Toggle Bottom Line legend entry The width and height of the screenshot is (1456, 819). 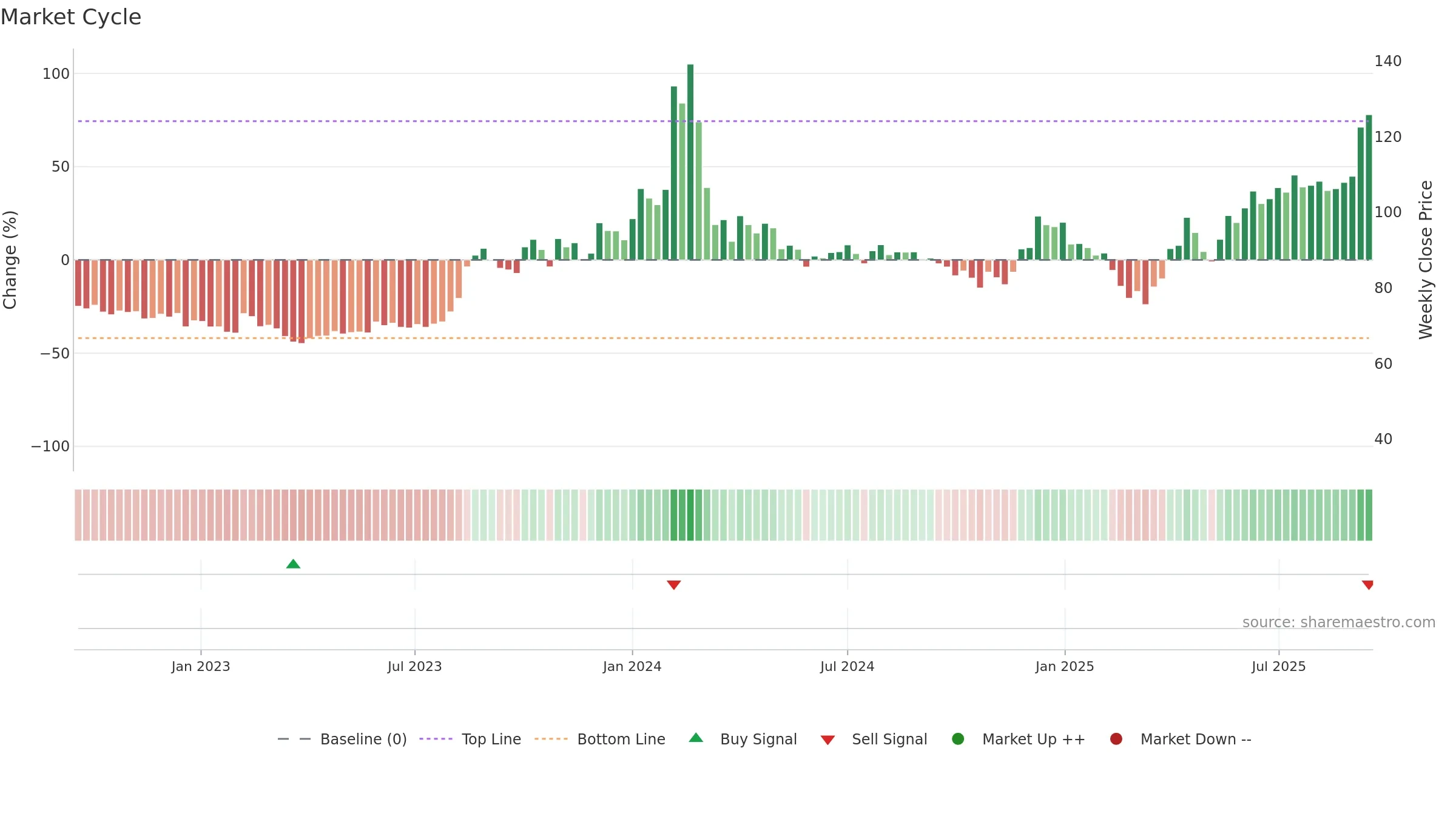pyautogui.click(x=600, y=739)
